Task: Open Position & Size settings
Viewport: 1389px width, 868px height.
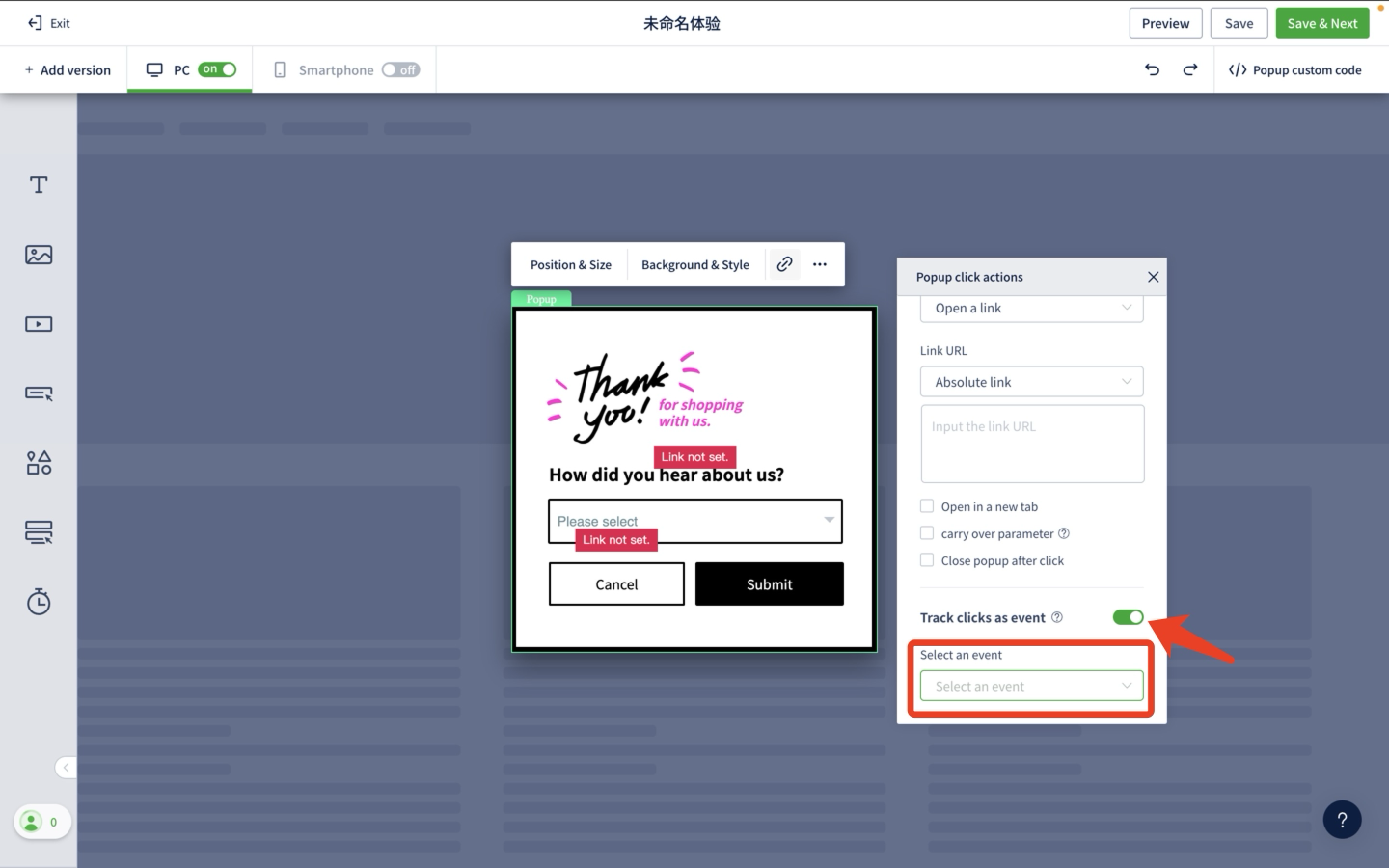Action: pos(571,264)
